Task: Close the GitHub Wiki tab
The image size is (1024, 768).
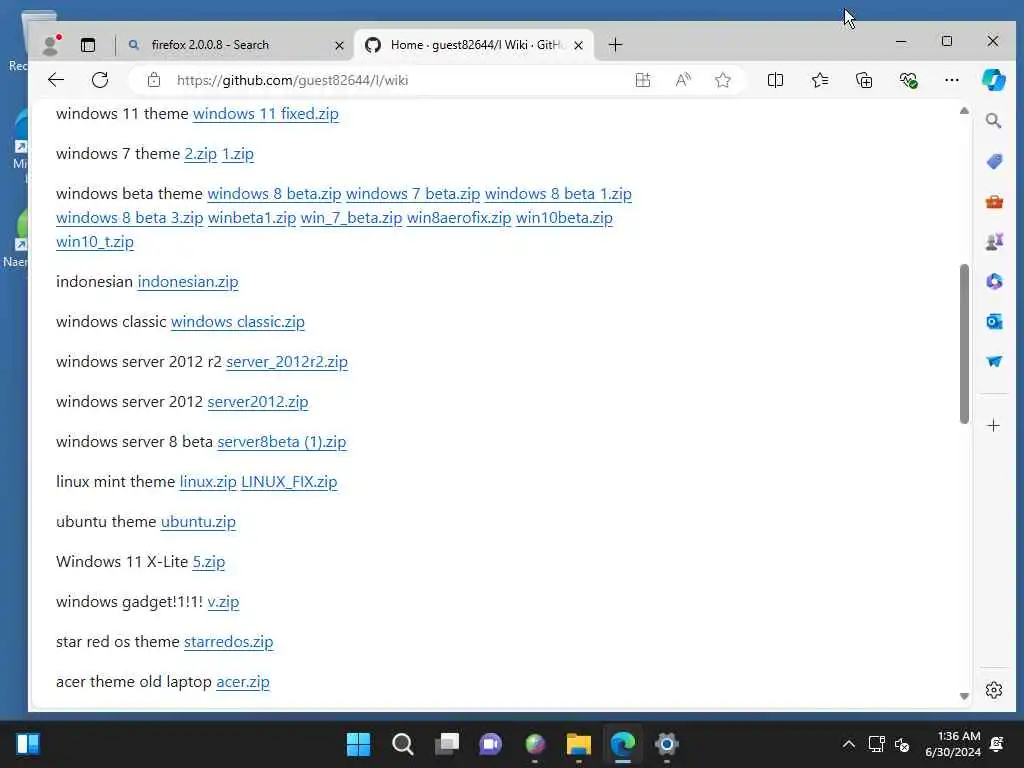Action: (578, 45)
